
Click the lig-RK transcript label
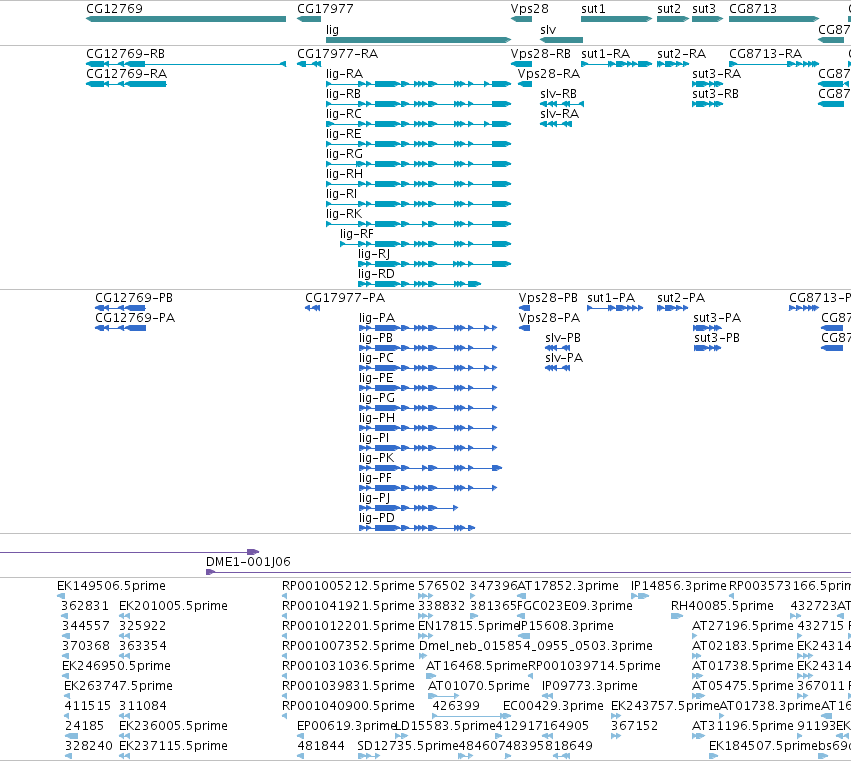click(344, 214)
